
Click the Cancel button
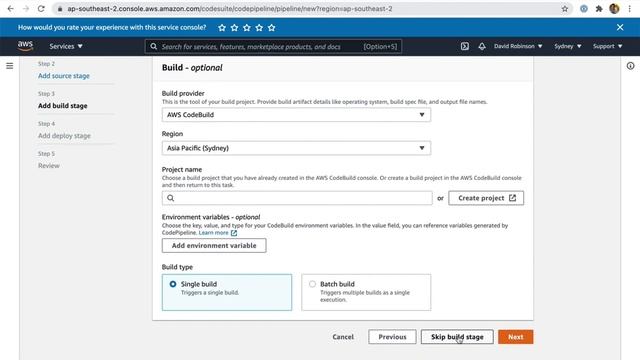343,337
